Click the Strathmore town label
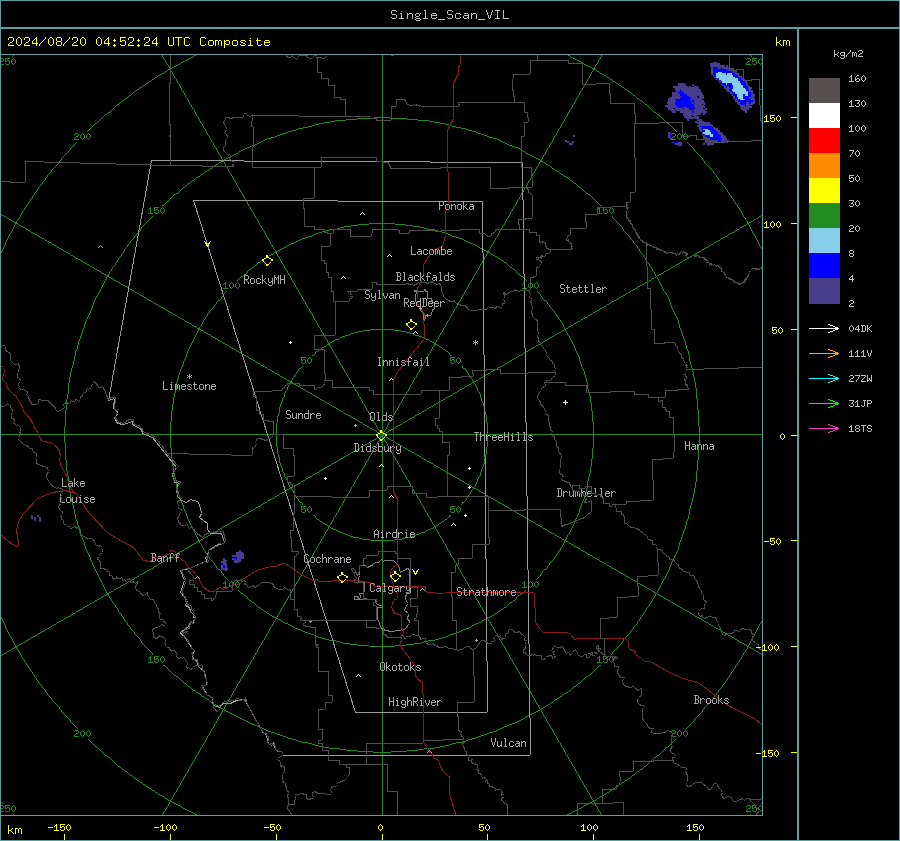The image size is (900, 841). point(486,592)
